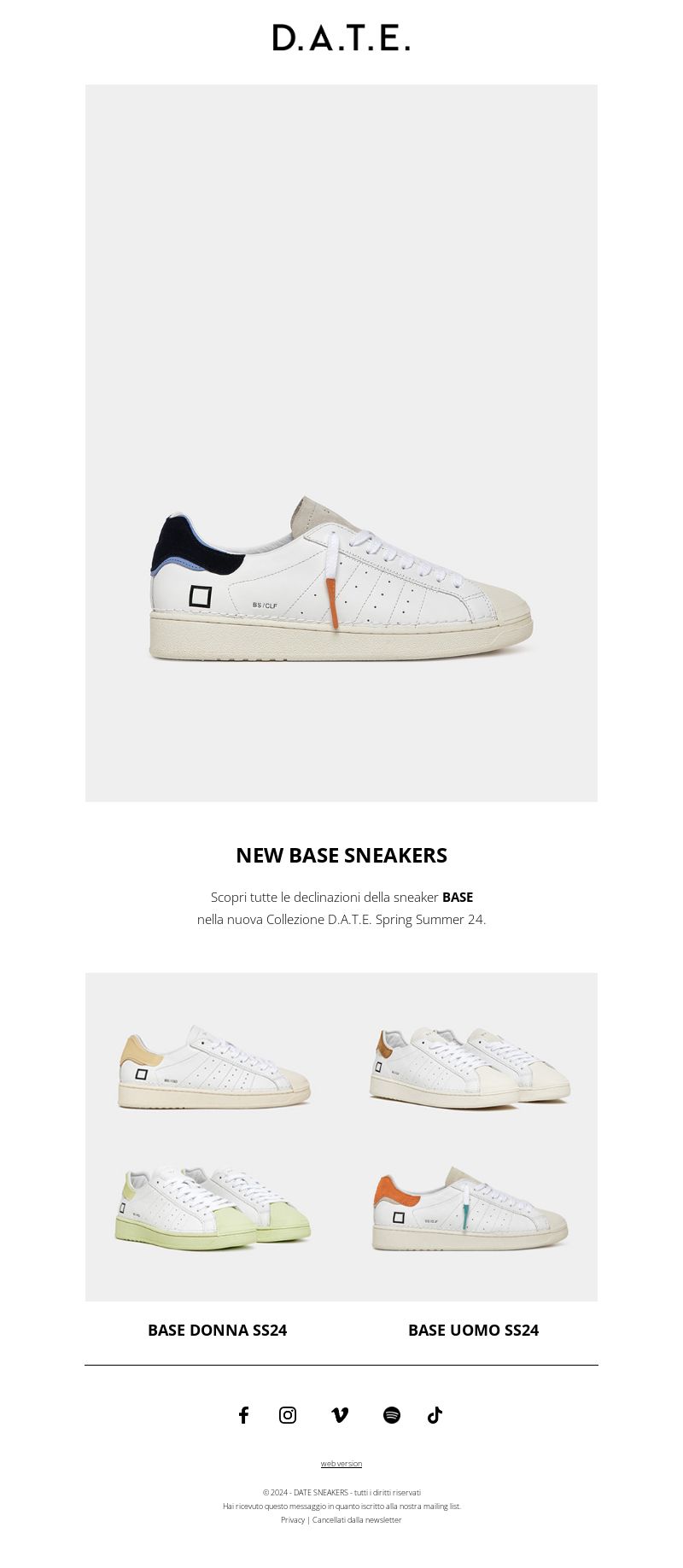Screen dimensions: 683x1568
Task: Click the BASE DONNA SS24 link
Action: 217,1330
